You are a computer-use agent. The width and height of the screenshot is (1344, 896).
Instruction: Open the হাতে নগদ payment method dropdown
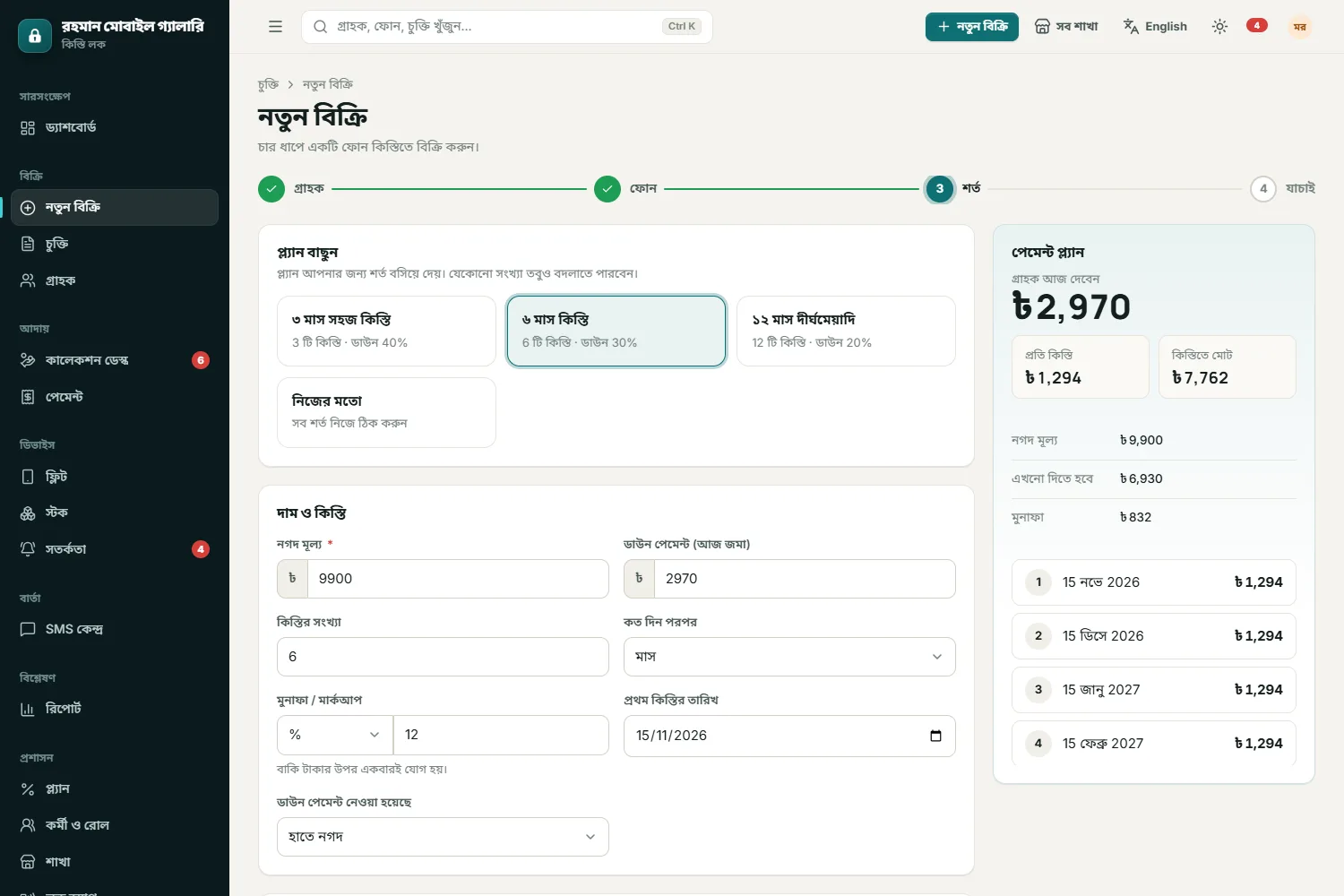click(443, 837)
